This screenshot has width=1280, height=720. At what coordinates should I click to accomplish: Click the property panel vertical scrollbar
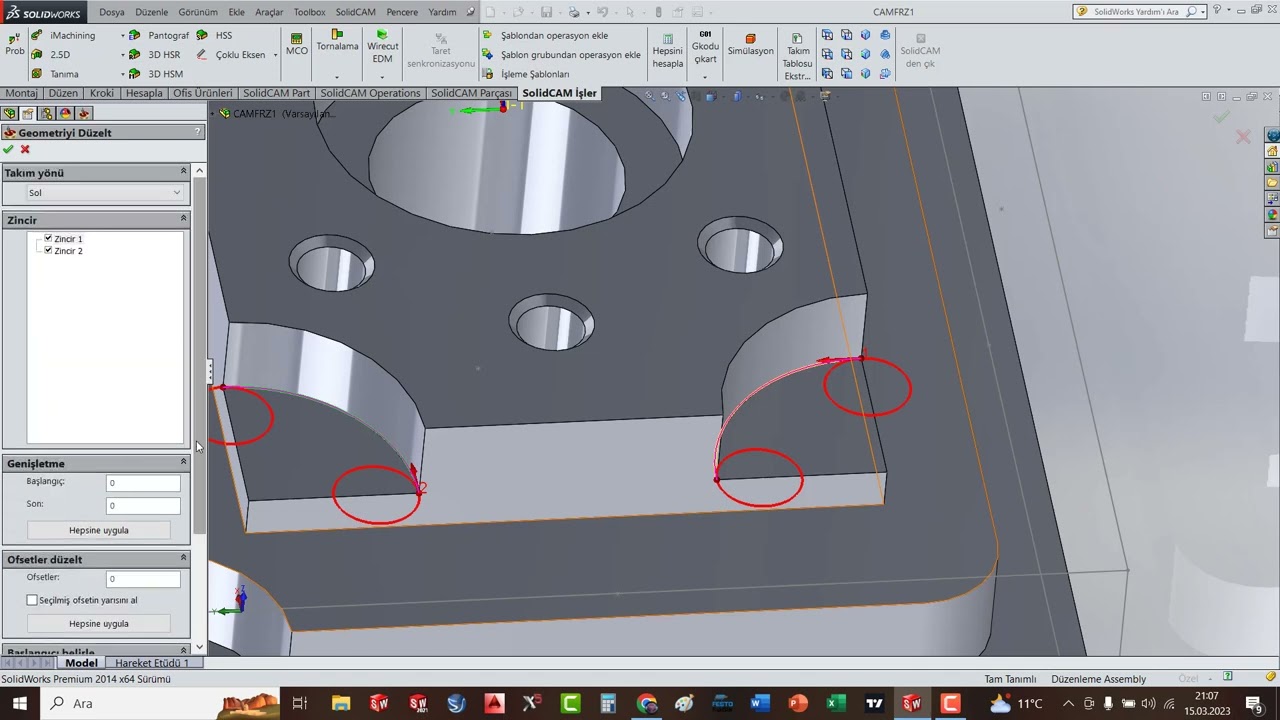199,357
